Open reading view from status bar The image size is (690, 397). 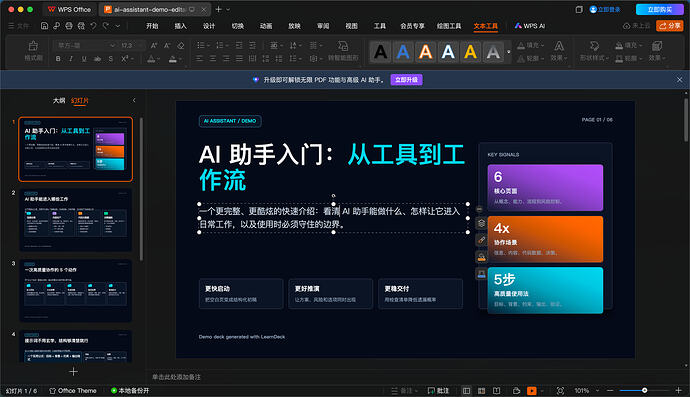(x=496, y=390)
